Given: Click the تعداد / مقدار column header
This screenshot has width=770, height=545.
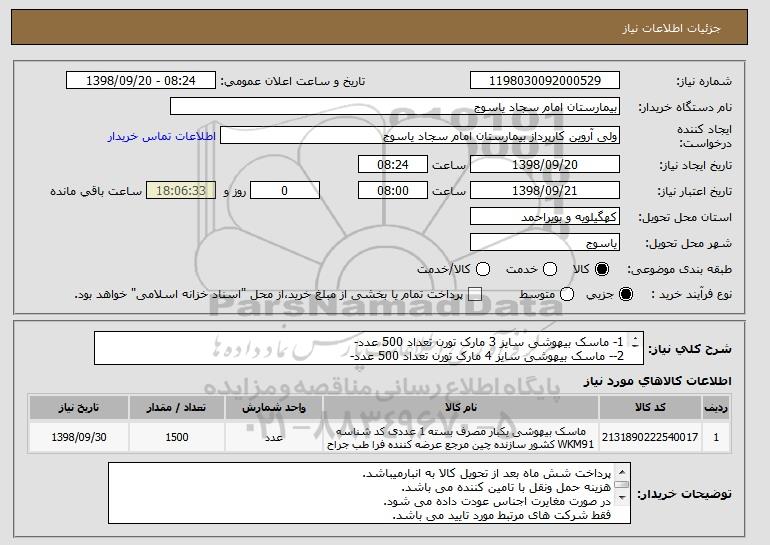Looking at the screenshot, I should (177, 408).
